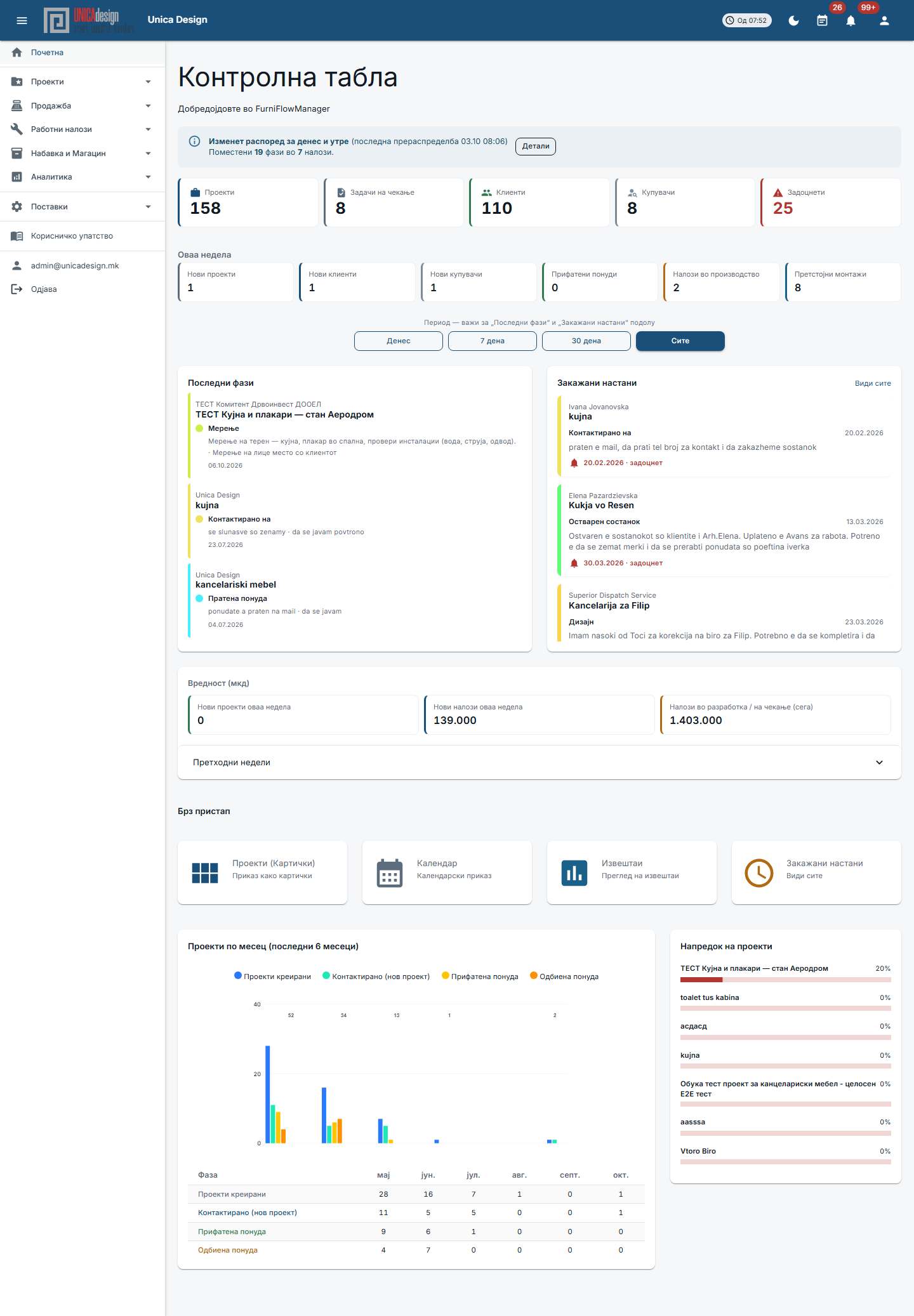
Task: Go to Почетна home in sidebar
Action: click(83, 53)
